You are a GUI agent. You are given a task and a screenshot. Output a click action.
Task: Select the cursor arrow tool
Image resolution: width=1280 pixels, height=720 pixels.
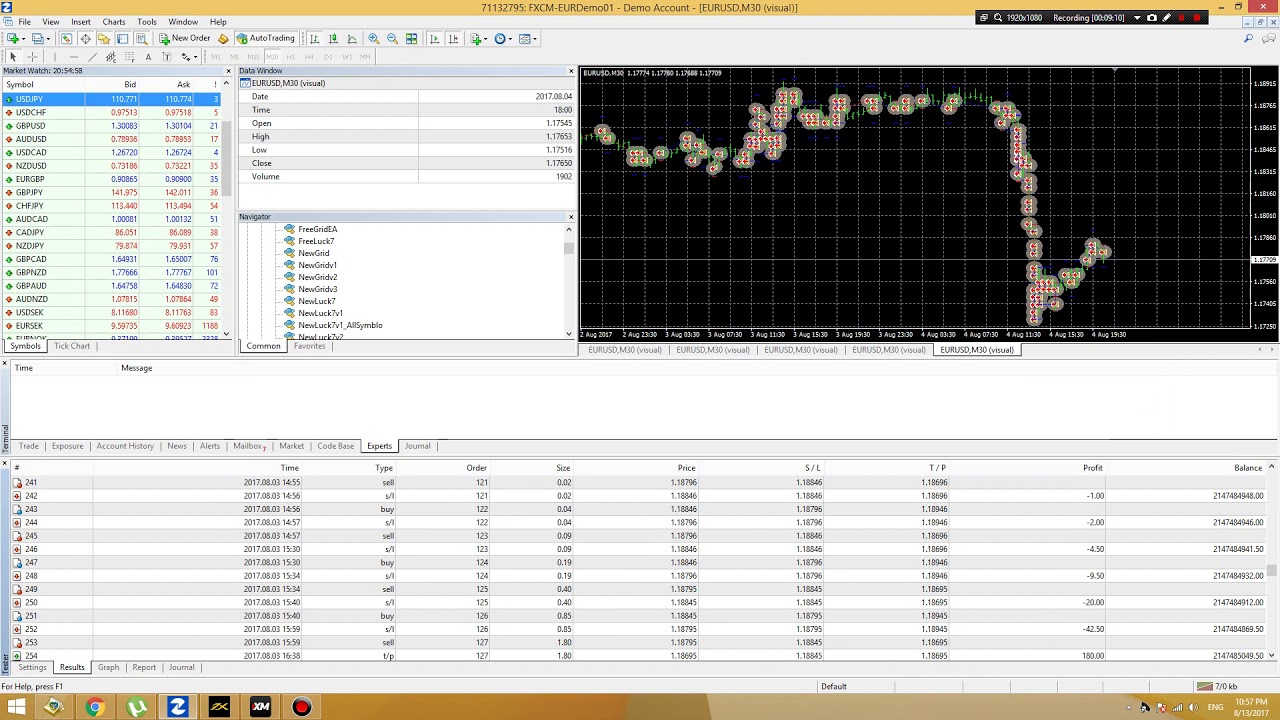click(13, 57)
